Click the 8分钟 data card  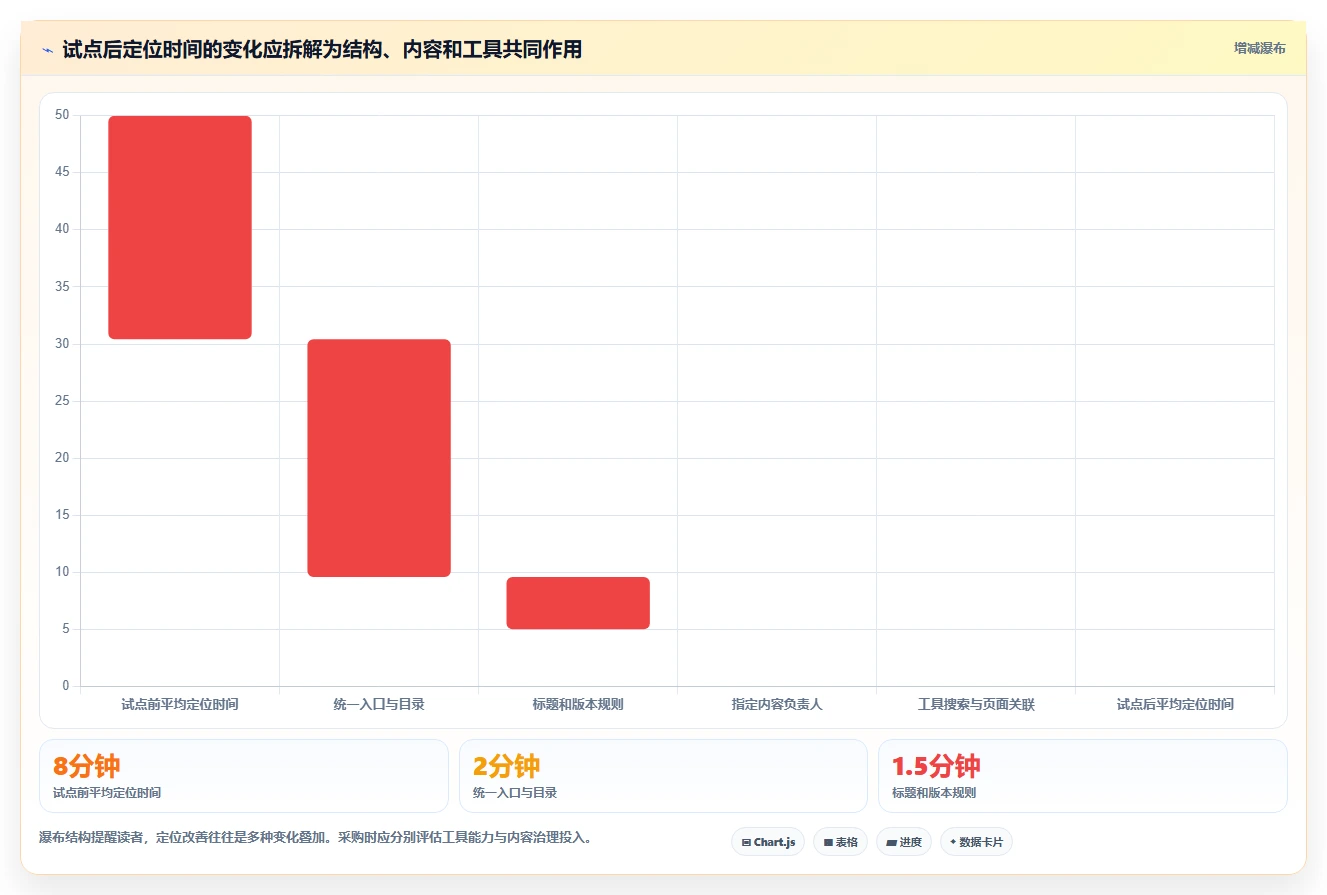pos(244,776)
